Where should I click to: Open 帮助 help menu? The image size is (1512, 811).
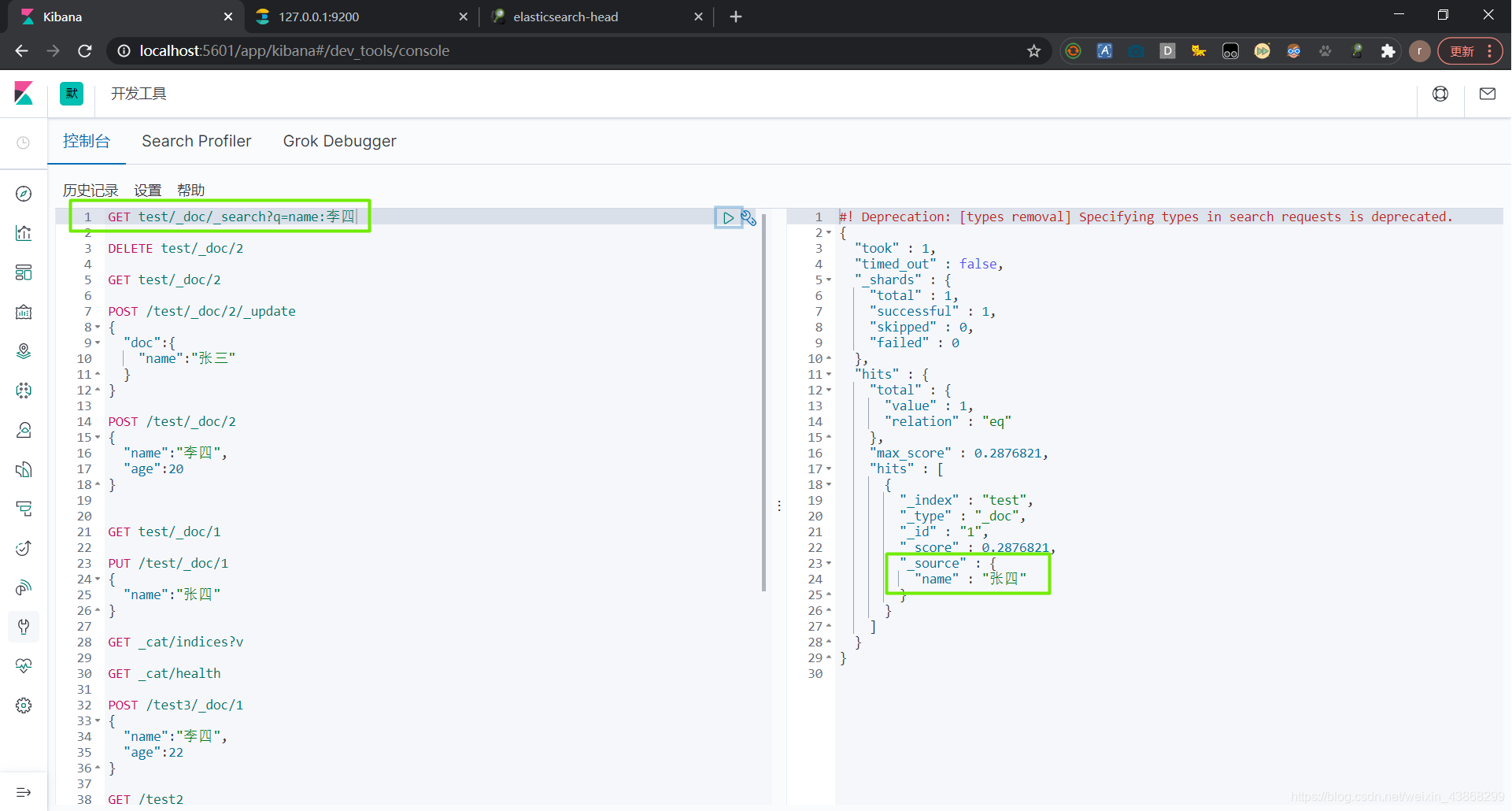(190, 191)
